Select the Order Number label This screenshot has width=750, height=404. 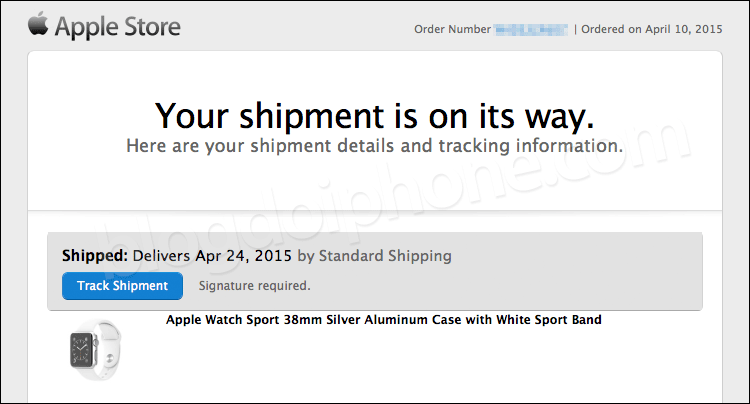coord(452,29)
